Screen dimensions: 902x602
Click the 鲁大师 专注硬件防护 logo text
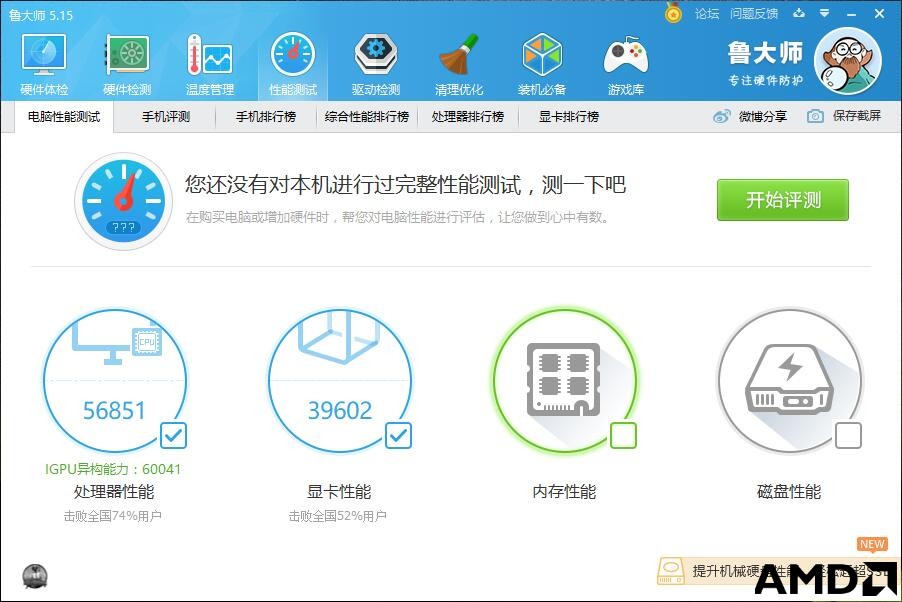coord(765,63)
